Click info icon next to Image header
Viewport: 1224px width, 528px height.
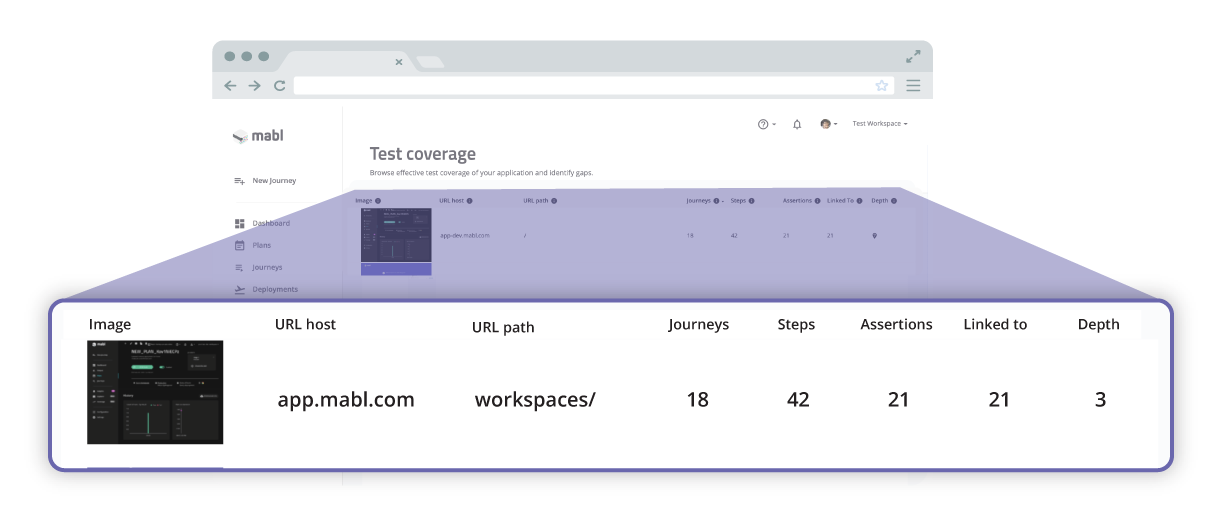pos(378,201)
